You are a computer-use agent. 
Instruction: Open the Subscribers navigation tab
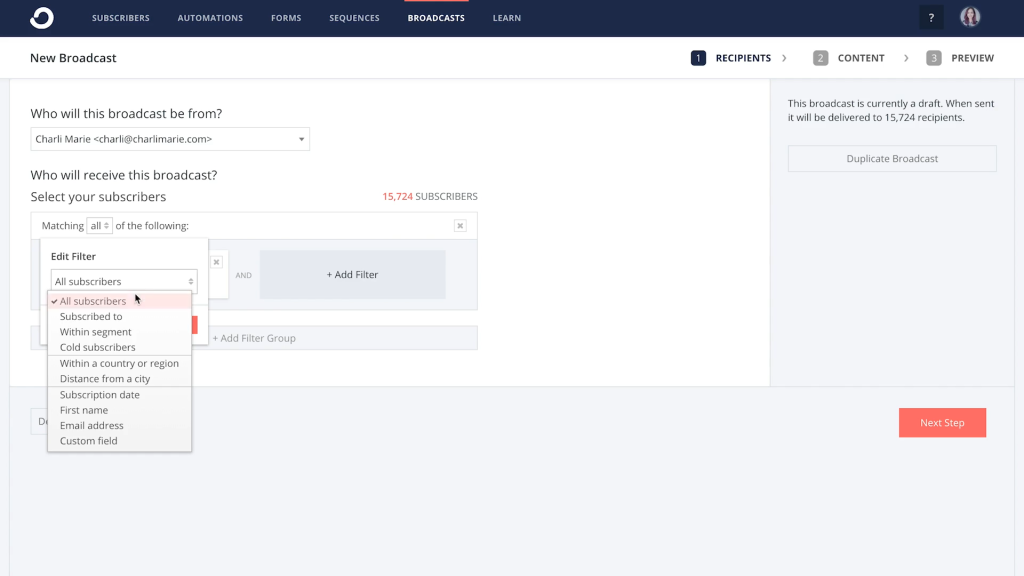point(121,18)
